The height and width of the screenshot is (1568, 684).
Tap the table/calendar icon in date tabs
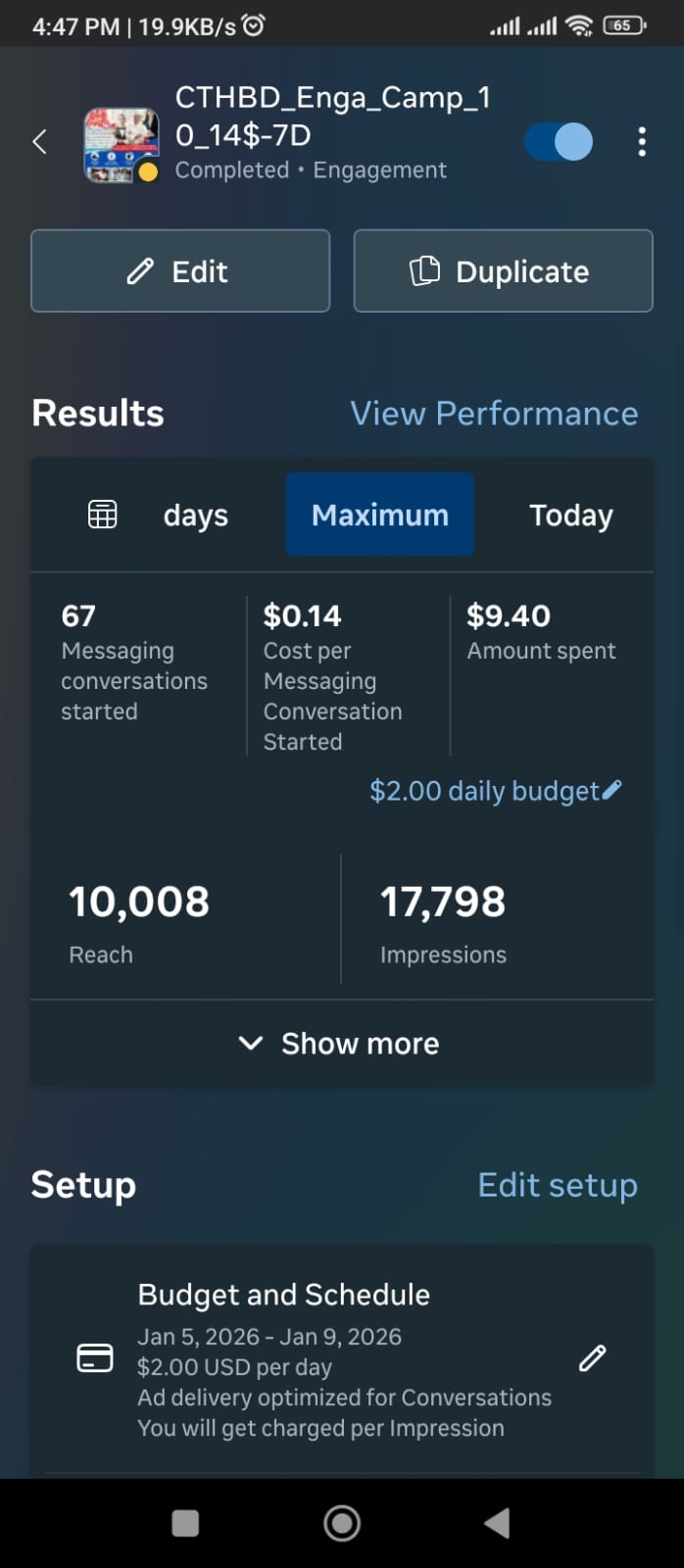pyautogui.click(x=103, y=514)
